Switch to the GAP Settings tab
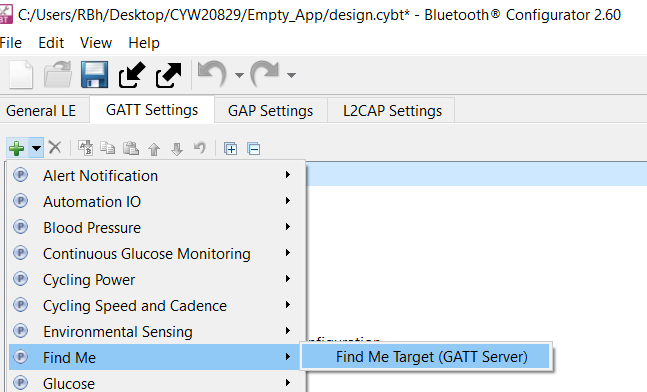 (271, 111)
